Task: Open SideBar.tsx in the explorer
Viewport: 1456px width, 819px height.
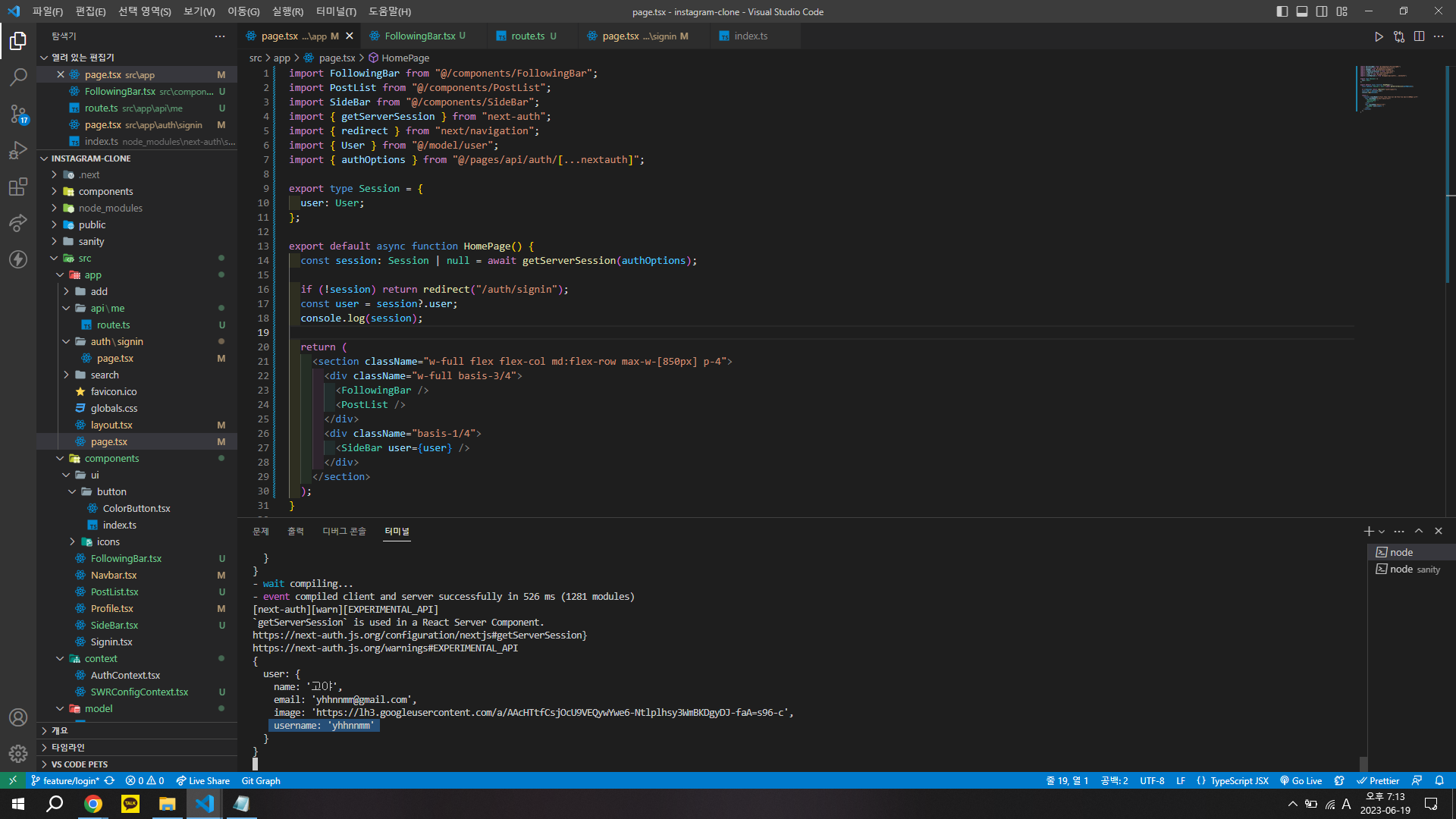Action: 114,626
